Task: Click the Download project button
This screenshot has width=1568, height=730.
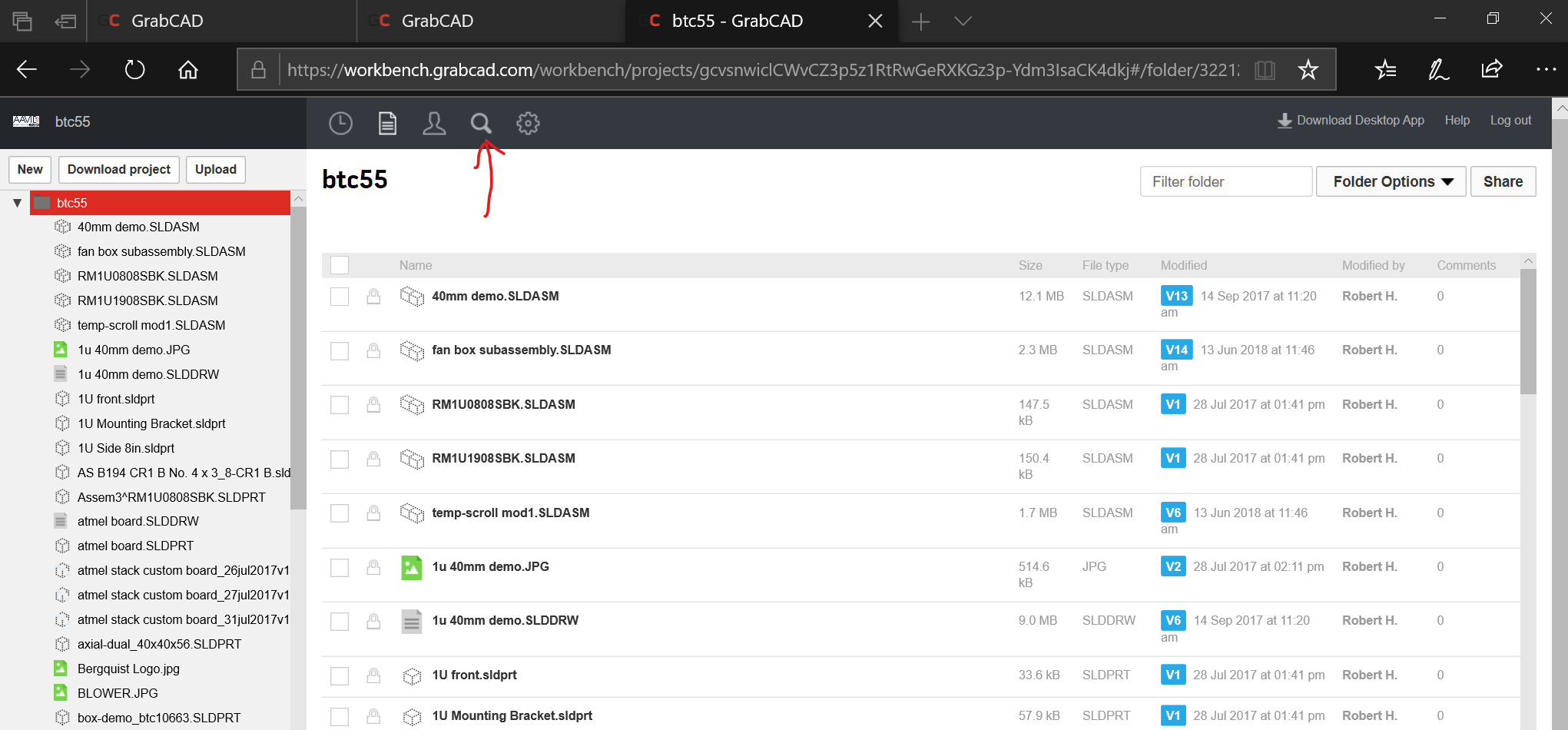Action: pos(119,170)
